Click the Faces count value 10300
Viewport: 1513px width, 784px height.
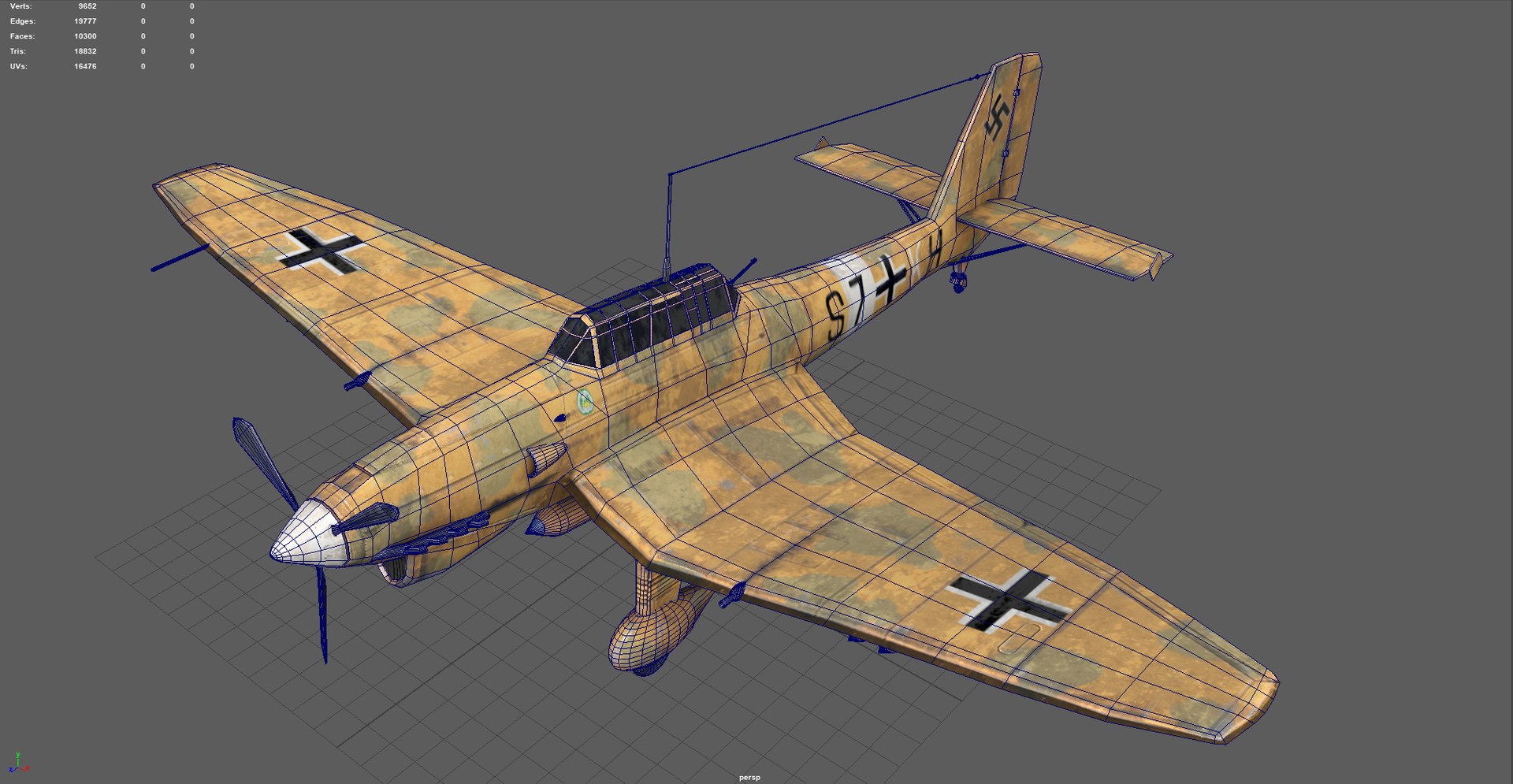pos(85,36)
